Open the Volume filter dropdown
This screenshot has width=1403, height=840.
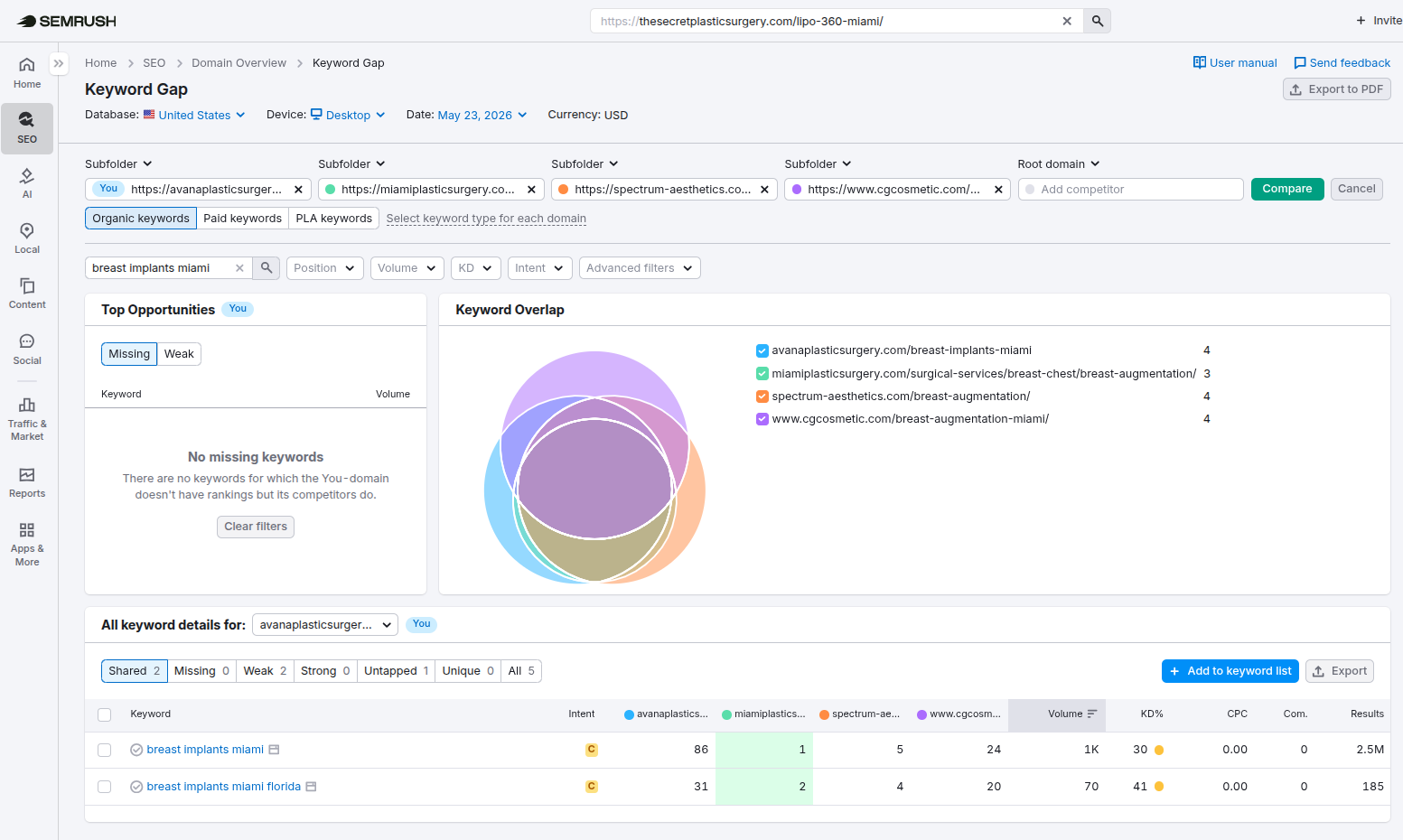[x=407, y=268]
